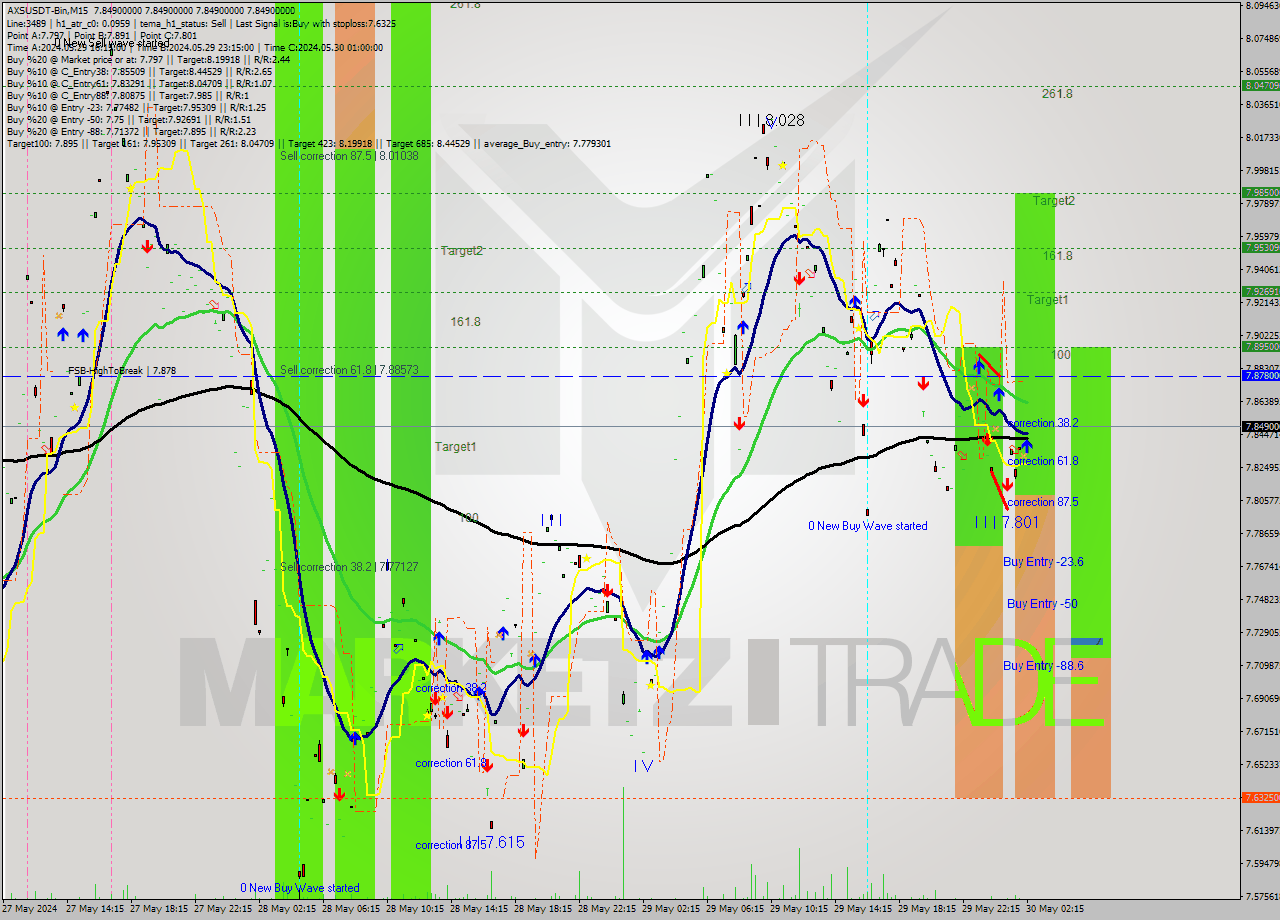Select the 'Sell correction 38.2' label
The height and width of the screenshot is (920, 1280).
[349, 567]
